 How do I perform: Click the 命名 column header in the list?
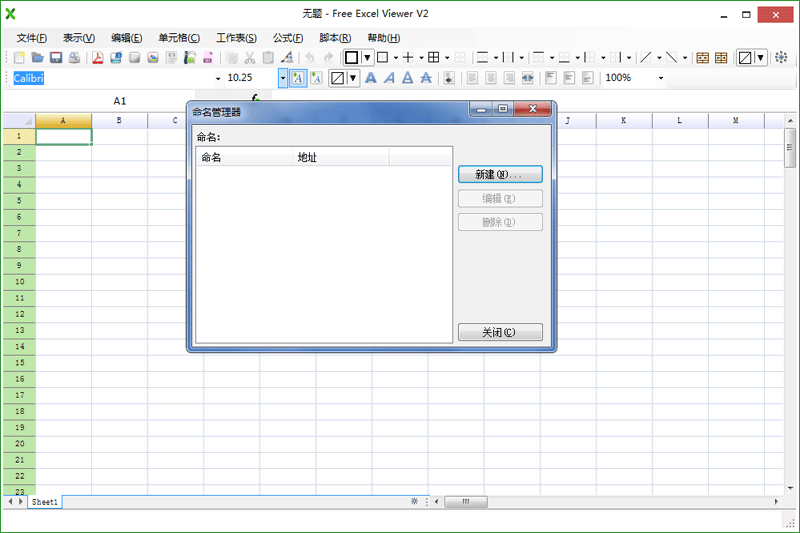[x=245, y=157]
